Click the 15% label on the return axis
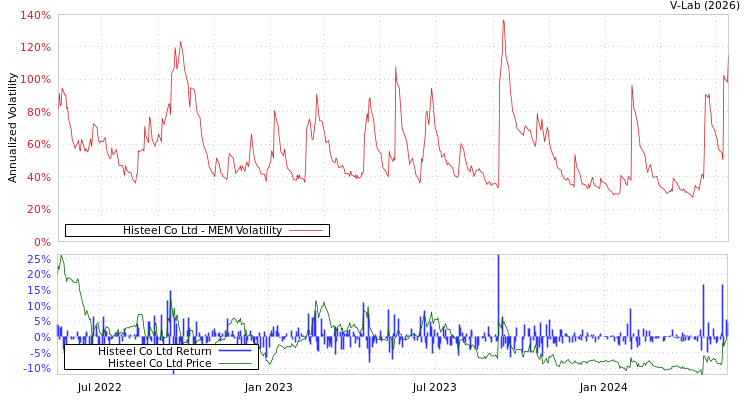Screen dimensions: 750x400 tap(38, 290)
